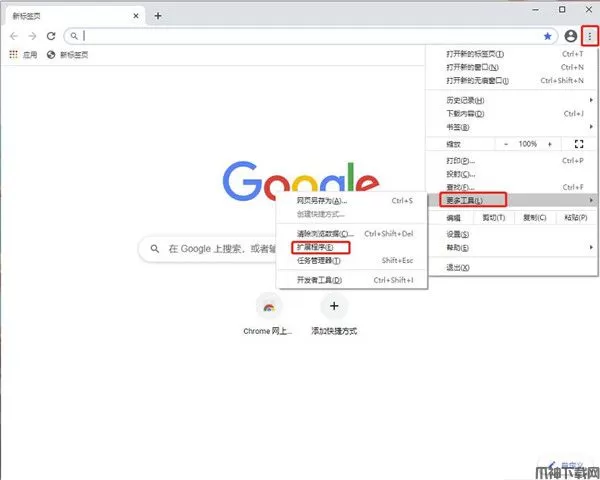Open 任务管理器 in the submenu
The width and height of the screenshot is (600, 480).
[x=352, y=261]
